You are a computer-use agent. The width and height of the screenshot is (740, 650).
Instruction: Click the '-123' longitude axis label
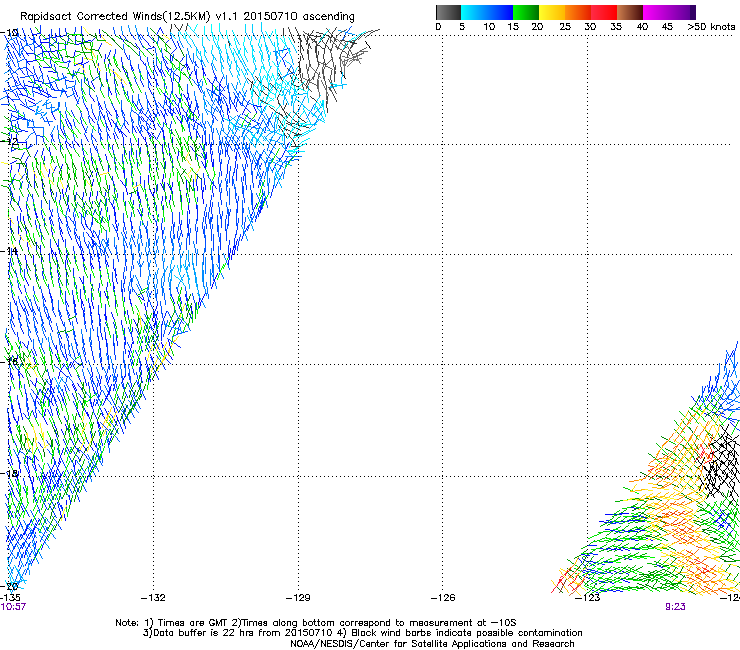(x=588, y=598)
